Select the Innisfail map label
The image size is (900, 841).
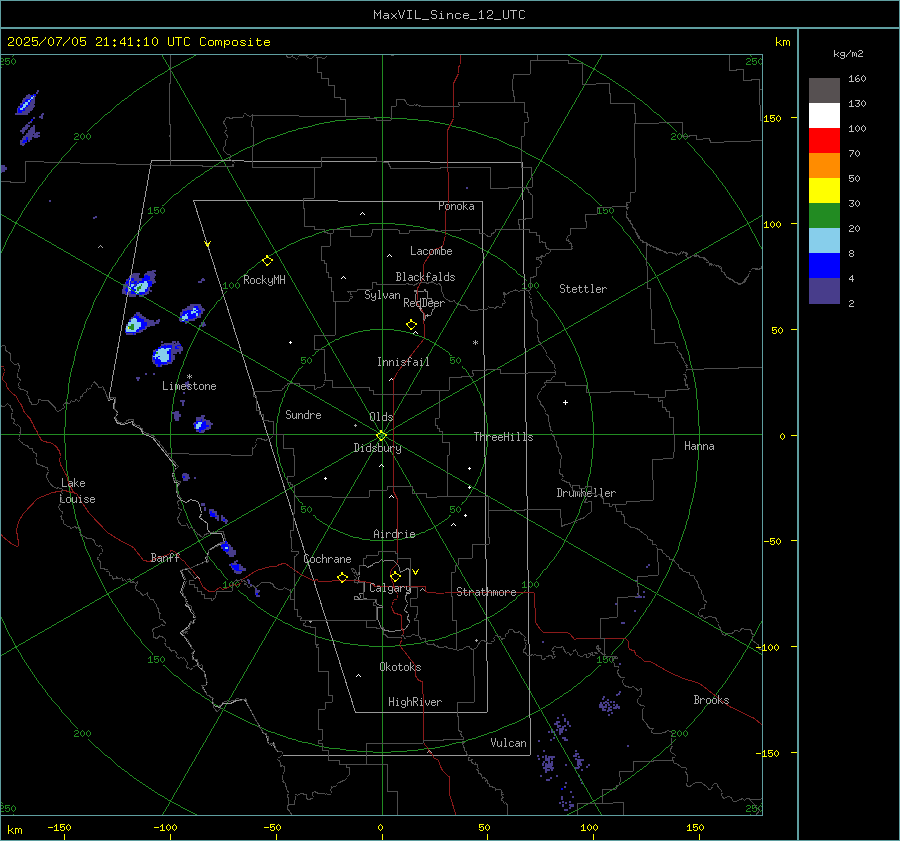click(x=403, y=362)
